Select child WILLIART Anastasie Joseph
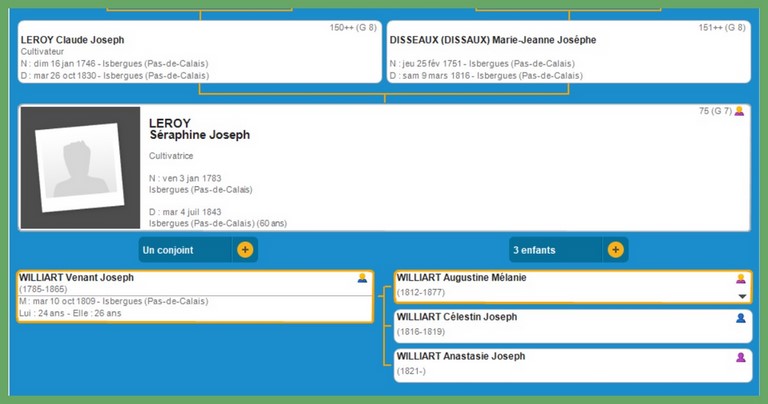Viewport: 768px width, 404px height. 460,356
